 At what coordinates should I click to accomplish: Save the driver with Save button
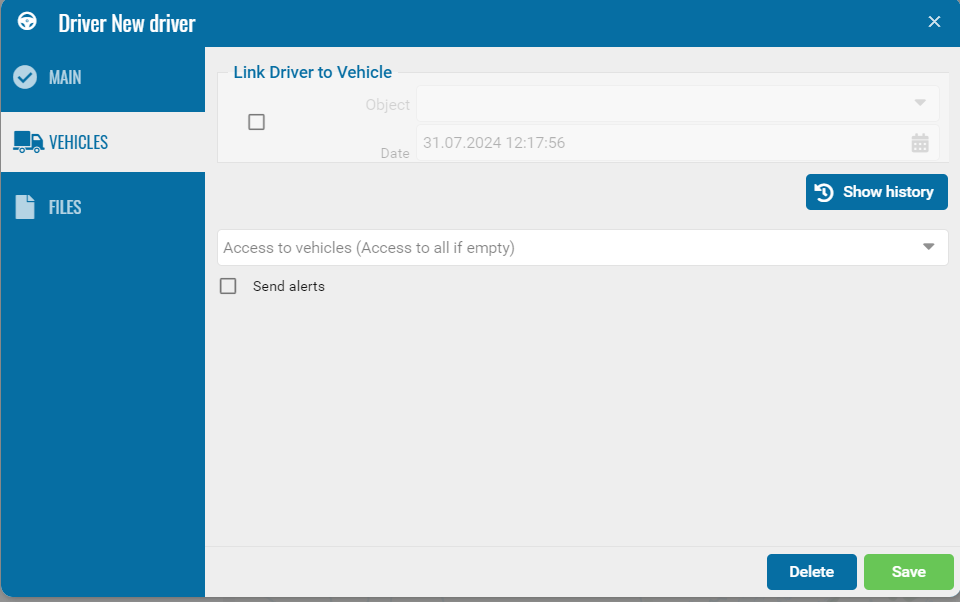click(x=908, y=572)
